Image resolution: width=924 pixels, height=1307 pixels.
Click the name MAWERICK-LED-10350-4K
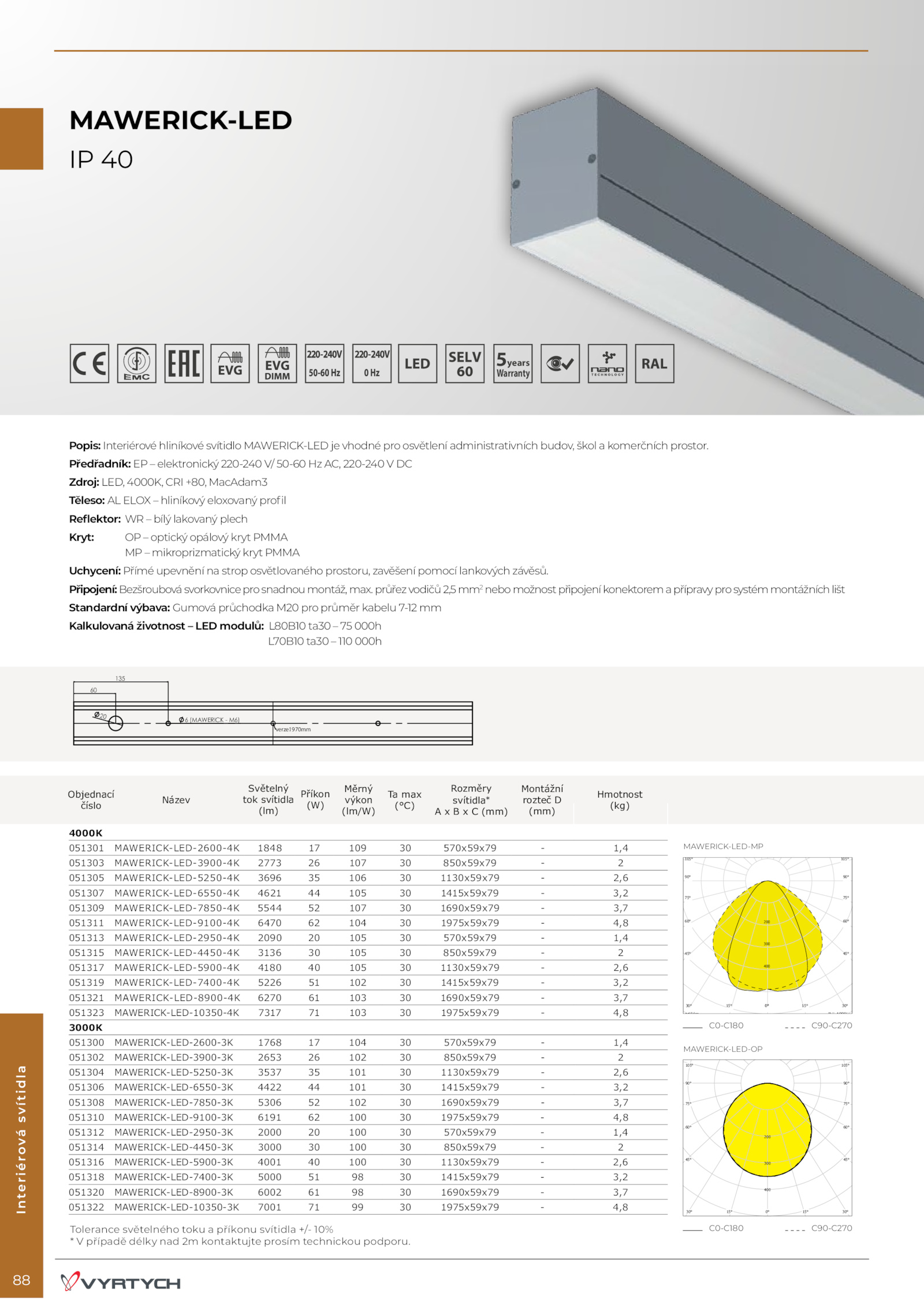point(177,1012)
